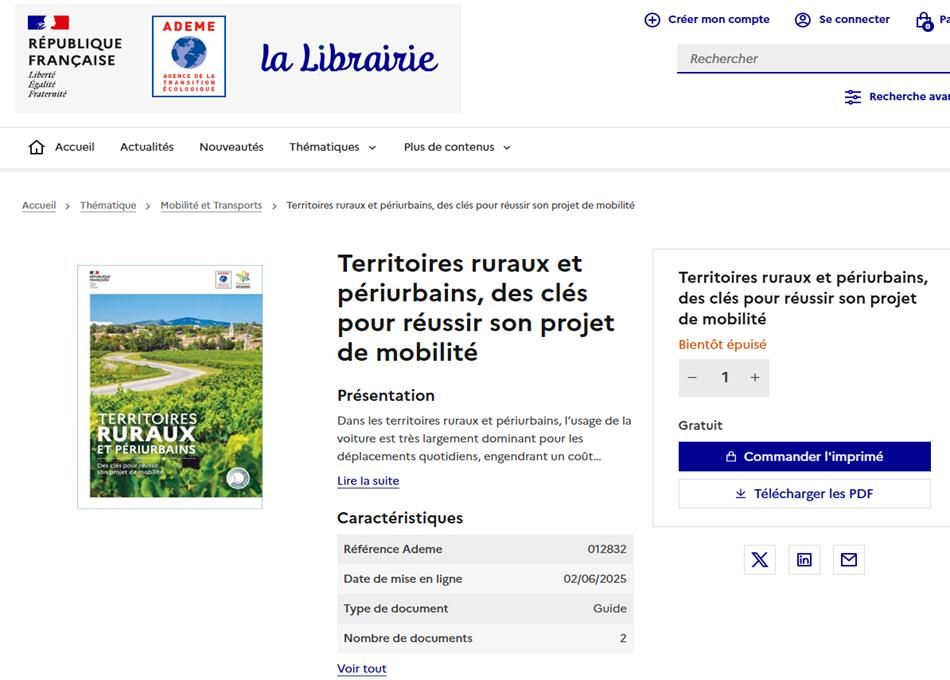Click Télécharger les PDF button
The image size is (950, 680).
[804, 494]
